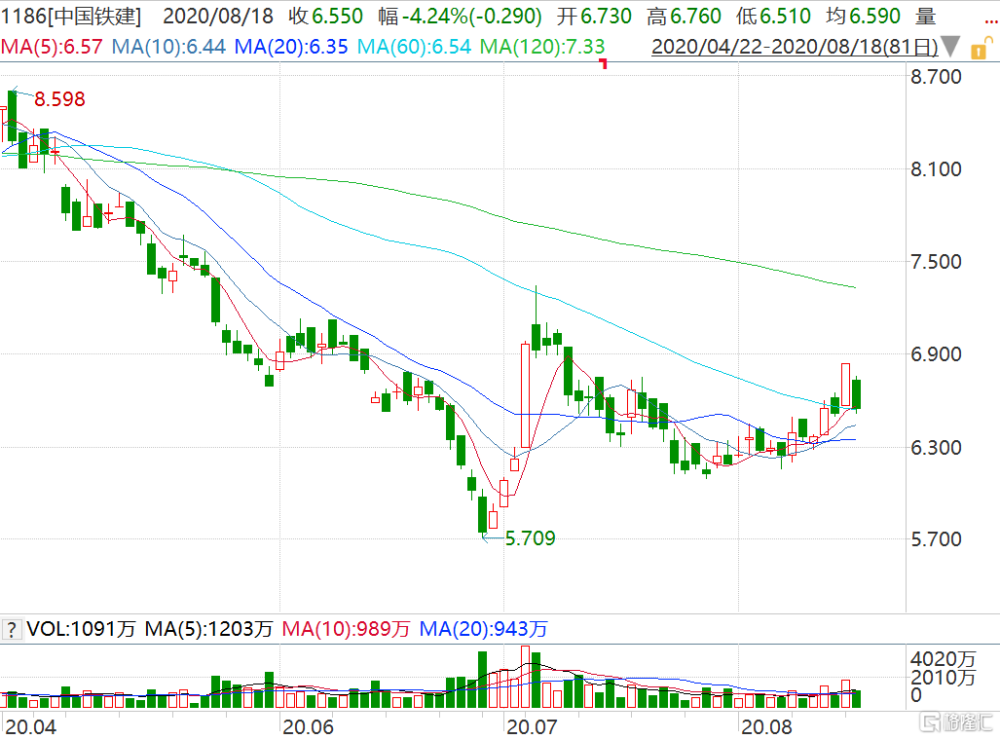This screenshot has height=740, width=1000.
Task: Click the 2020/08/18 date in header
Action: tap(217, 16)
